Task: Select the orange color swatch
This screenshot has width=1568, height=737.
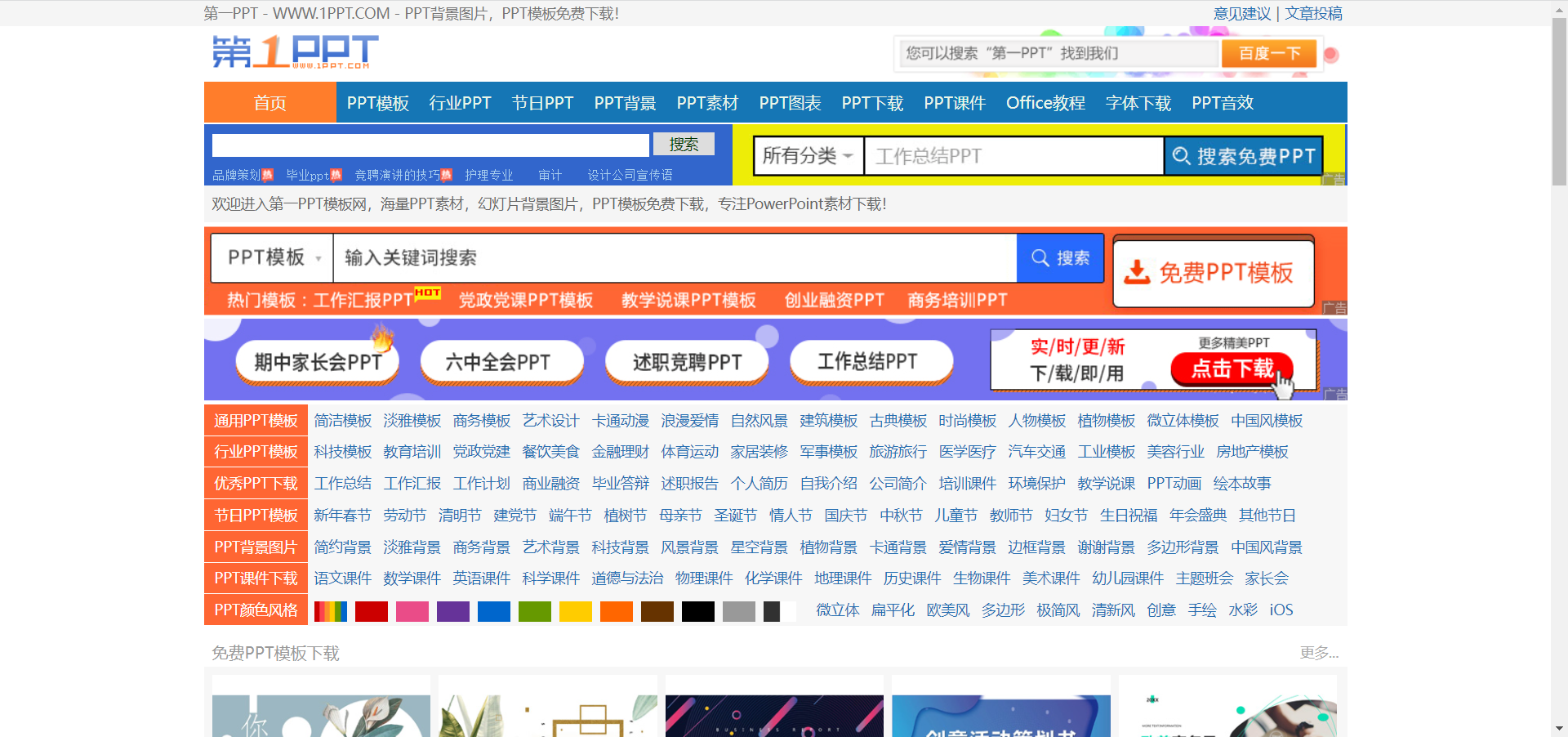Action: tap(617, 611)
